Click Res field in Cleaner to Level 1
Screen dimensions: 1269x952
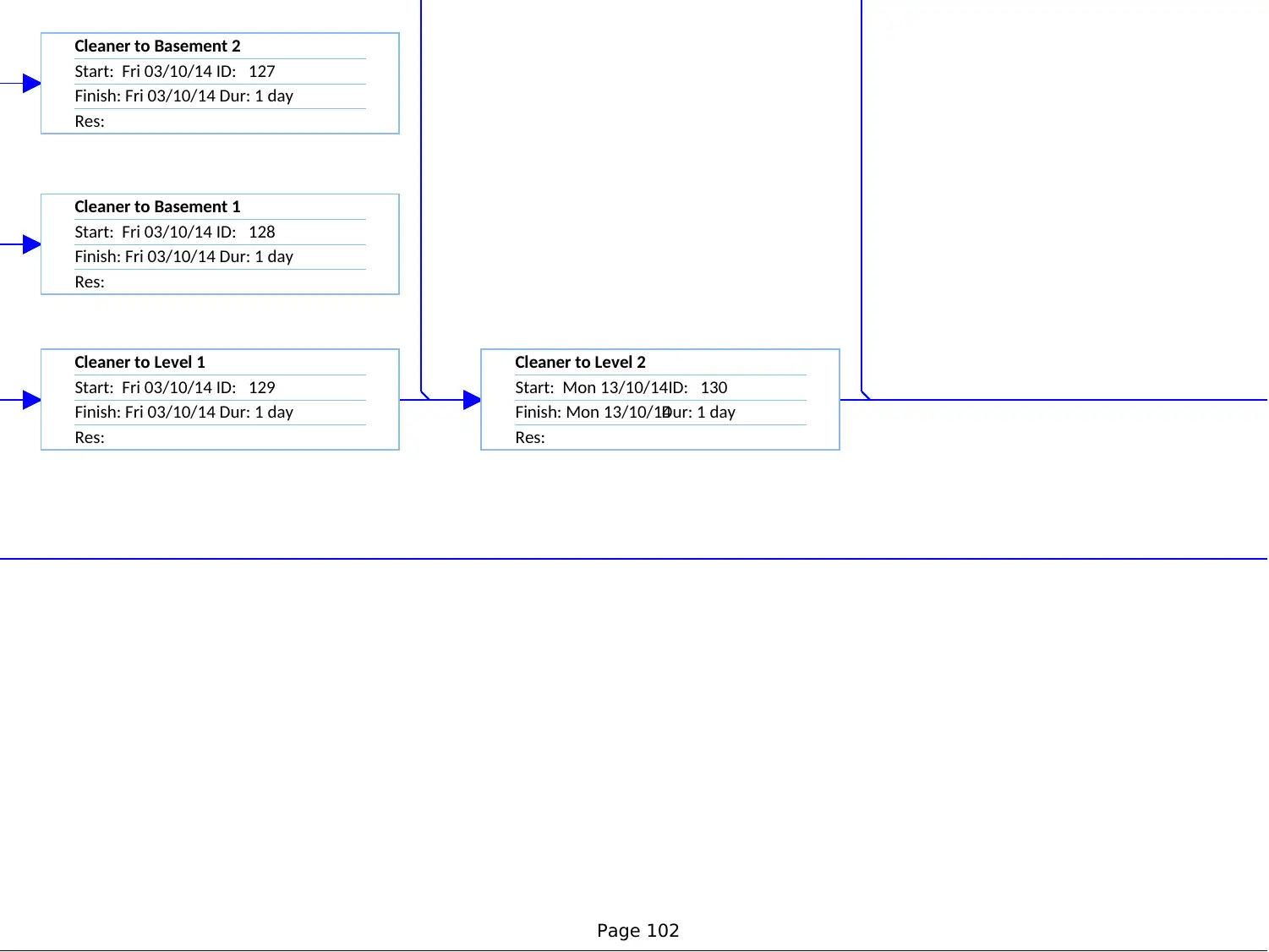[220, 437]
